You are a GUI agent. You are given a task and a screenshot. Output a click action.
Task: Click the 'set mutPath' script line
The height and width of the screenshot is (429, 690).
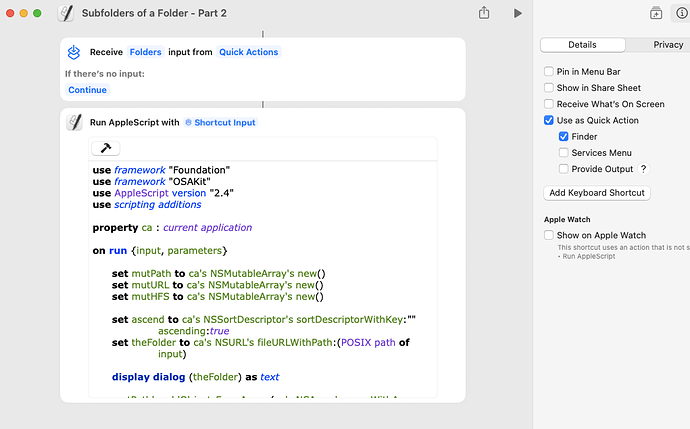tap(218, 274)
